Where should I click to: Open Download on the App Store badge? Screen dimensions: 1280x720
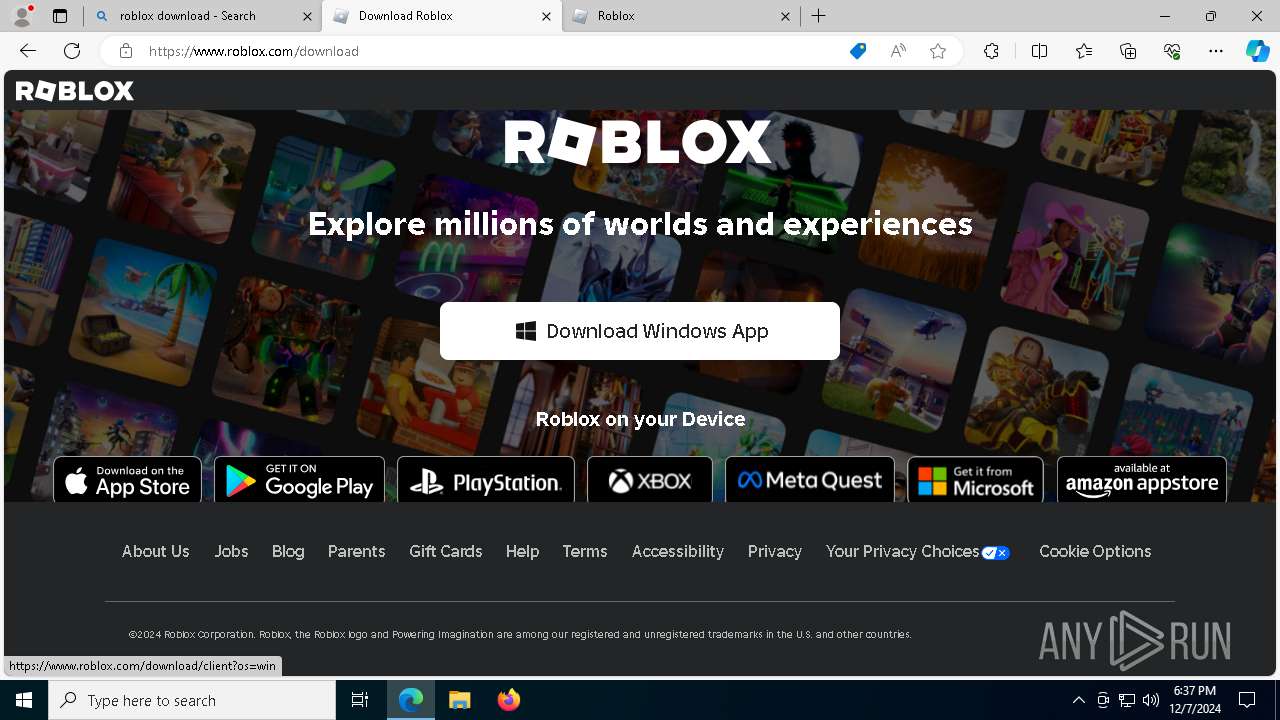coord(127,481)
